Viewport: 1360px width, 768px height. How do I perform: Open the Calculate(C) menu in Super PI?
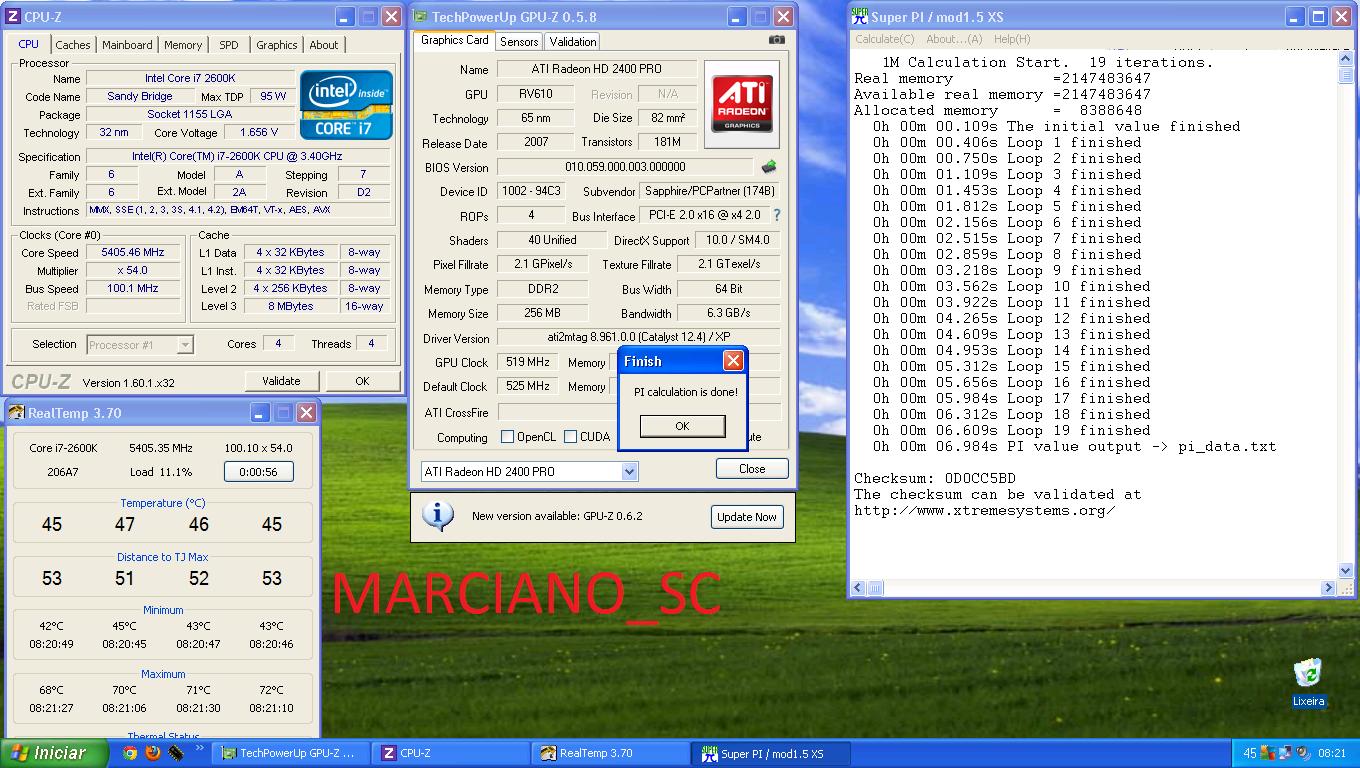coord(884,39)
